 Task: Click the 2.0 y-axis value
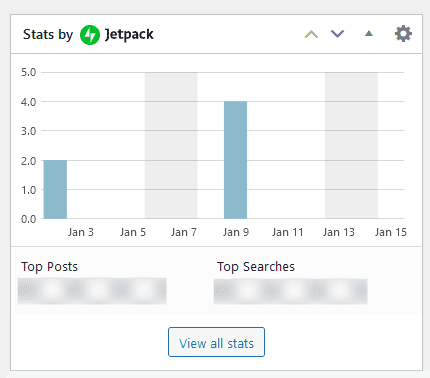(29, 161)
